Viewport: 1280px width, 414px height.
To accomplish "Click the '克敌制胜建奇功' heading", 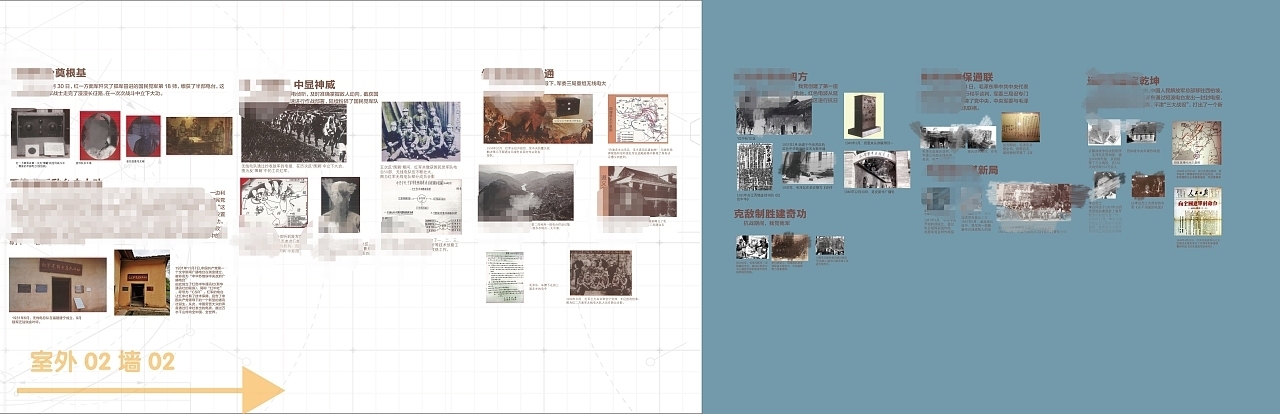I will (x=770, y=214).
